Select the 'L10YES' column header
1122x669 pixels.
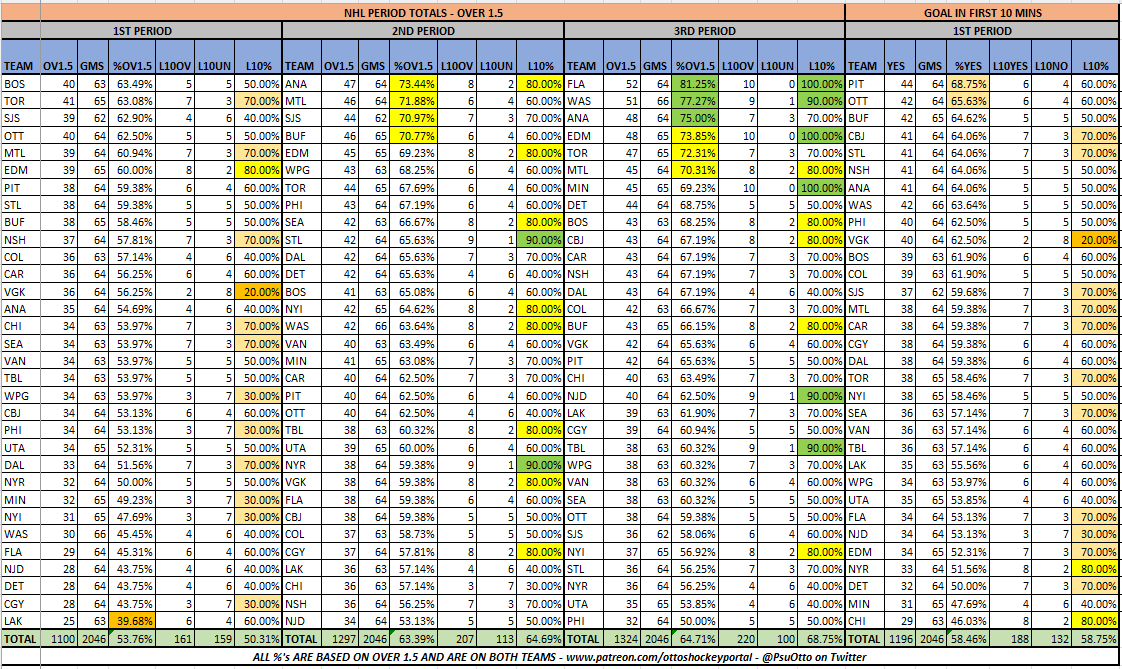tap(1010, 57)
